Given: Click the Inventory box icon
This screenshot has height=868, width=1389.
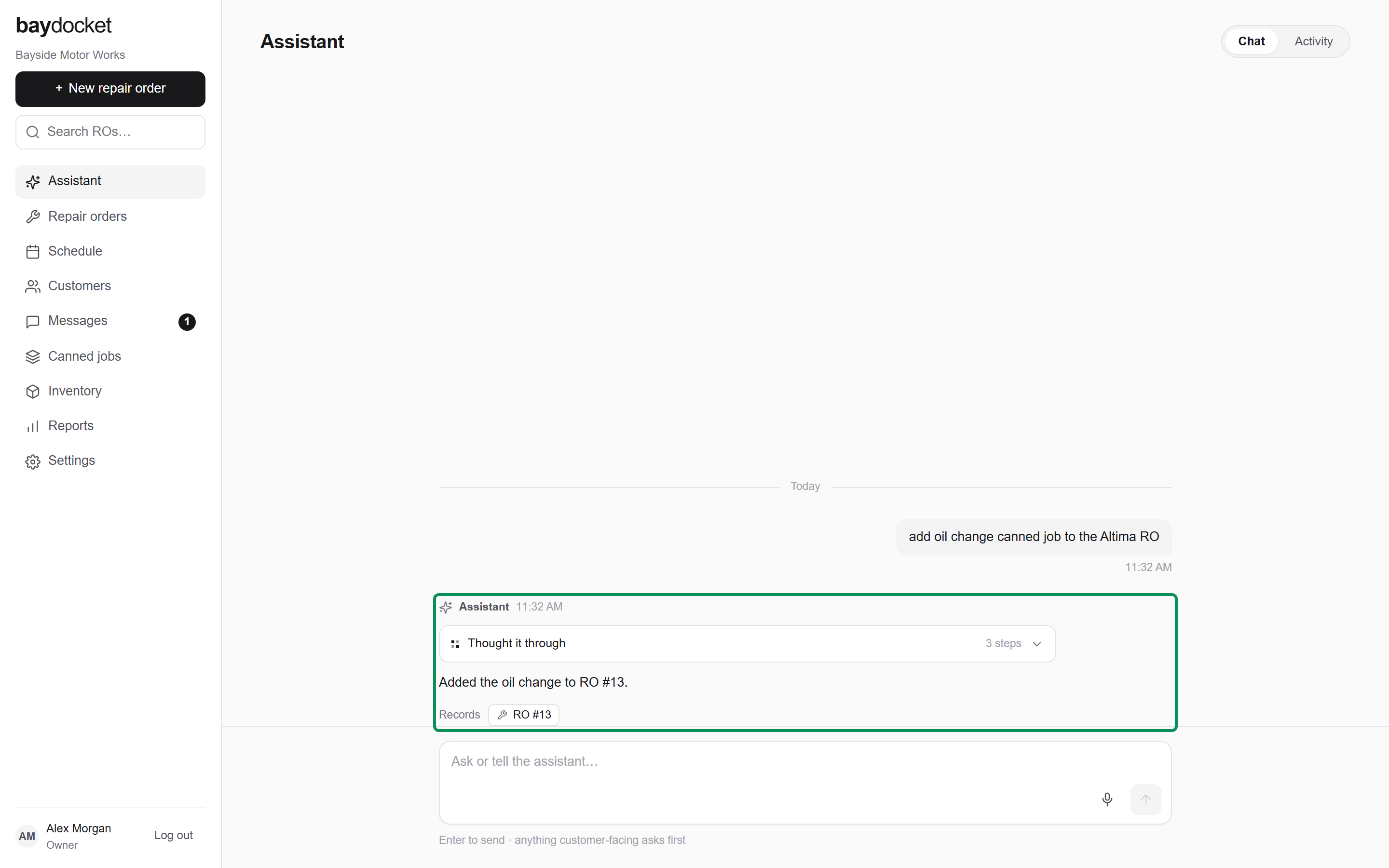Looking at the screenshot, I should tap(33, 392).
